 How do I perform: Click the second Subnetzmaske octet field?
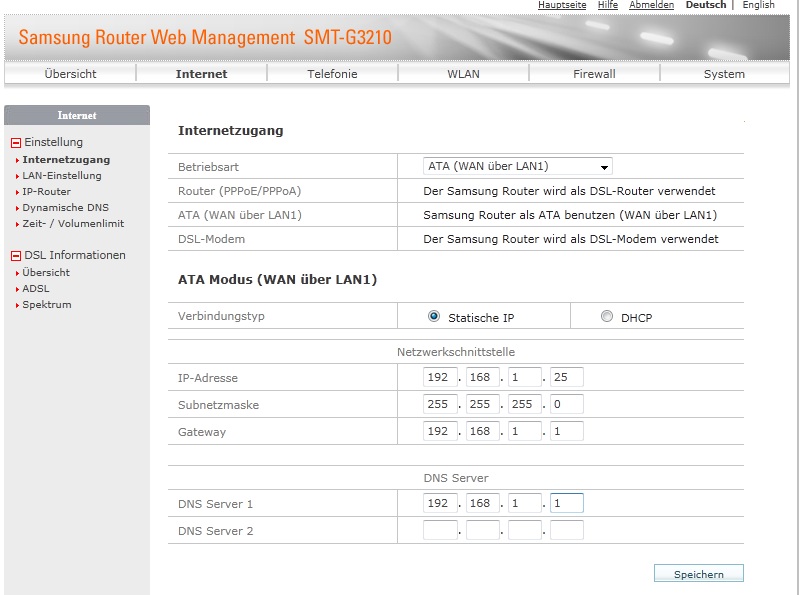click(482, 404)
